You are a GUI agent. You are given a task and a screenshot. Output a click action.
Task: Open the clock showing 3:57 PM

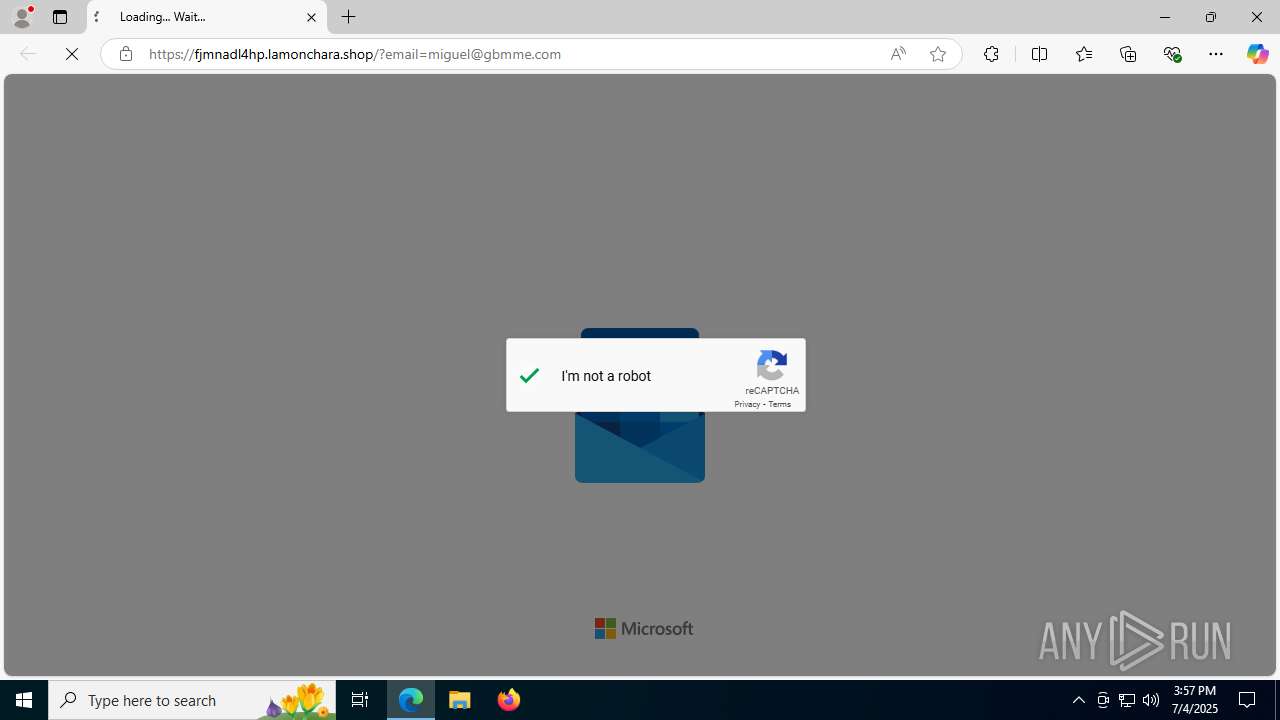coord(1194,700)
